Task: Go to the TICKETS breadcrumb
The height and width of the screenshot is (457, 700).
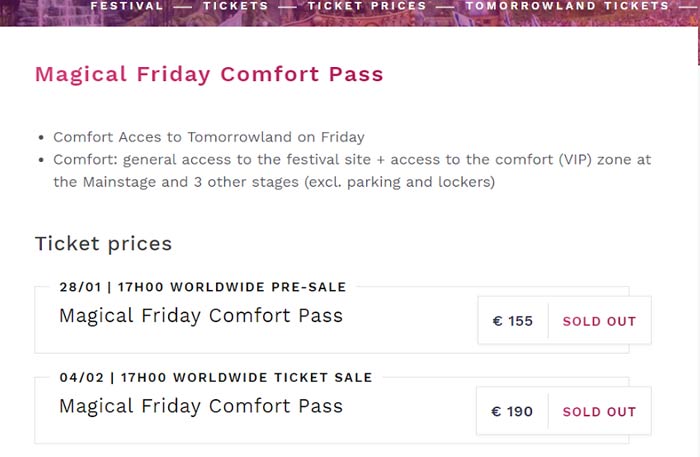Action: click(235, 5)
